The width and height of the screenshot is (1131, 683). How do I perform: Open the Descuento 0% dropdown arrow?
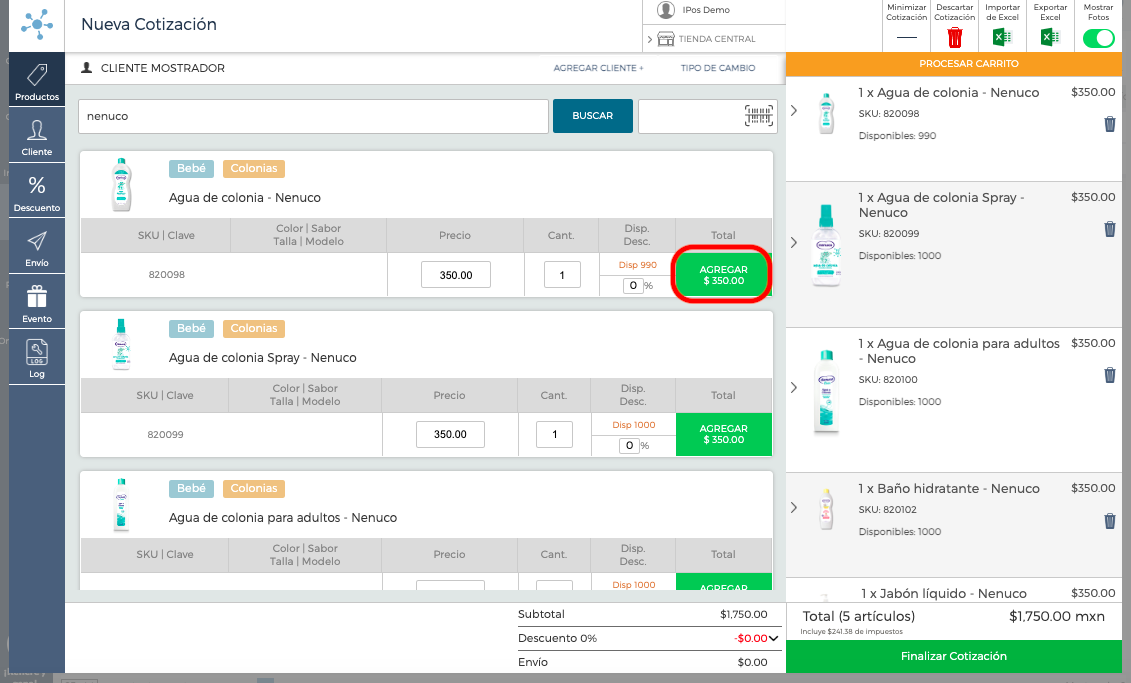773,638
